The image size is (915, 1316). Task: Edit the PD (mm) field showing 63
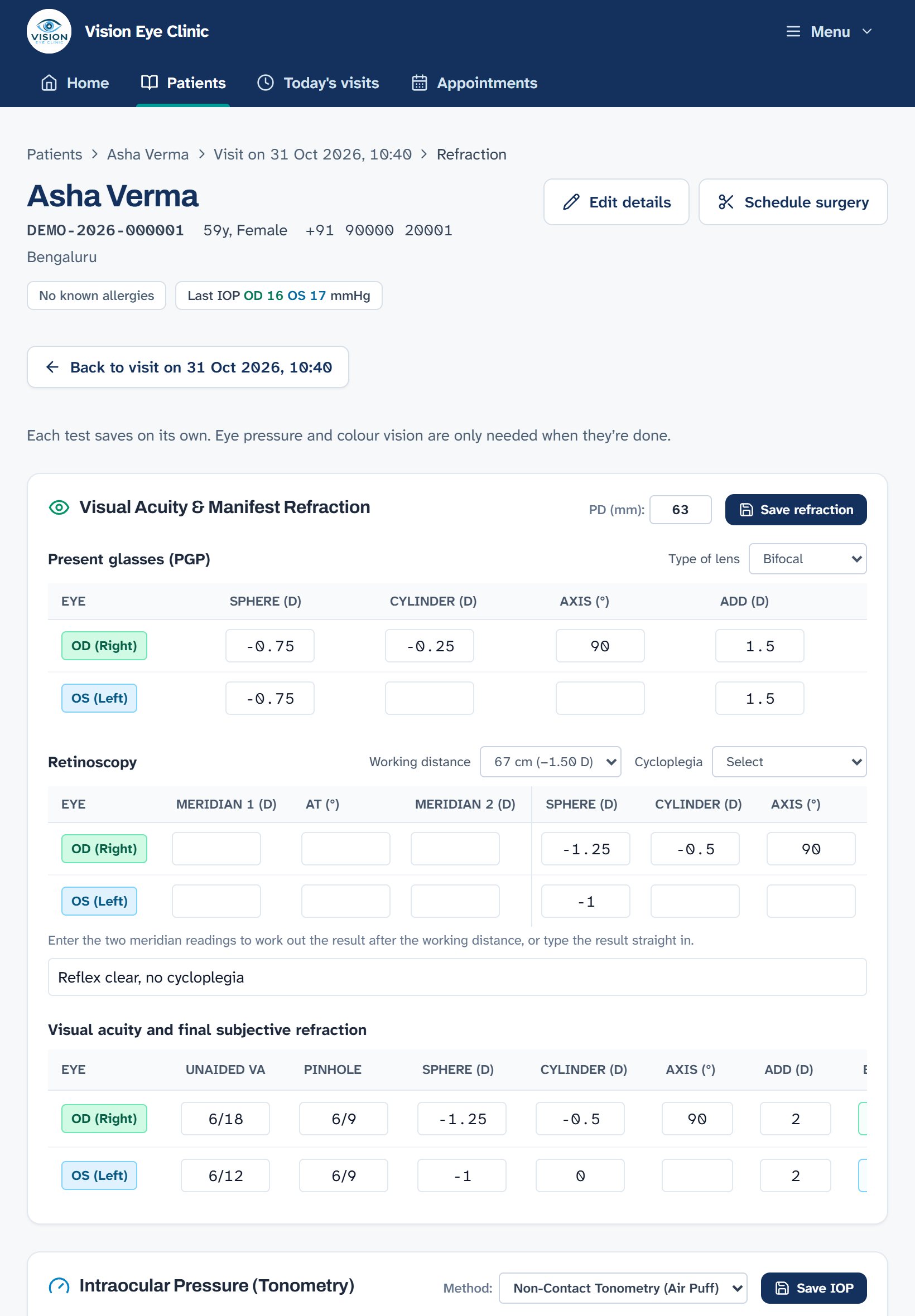click(681, 510)
